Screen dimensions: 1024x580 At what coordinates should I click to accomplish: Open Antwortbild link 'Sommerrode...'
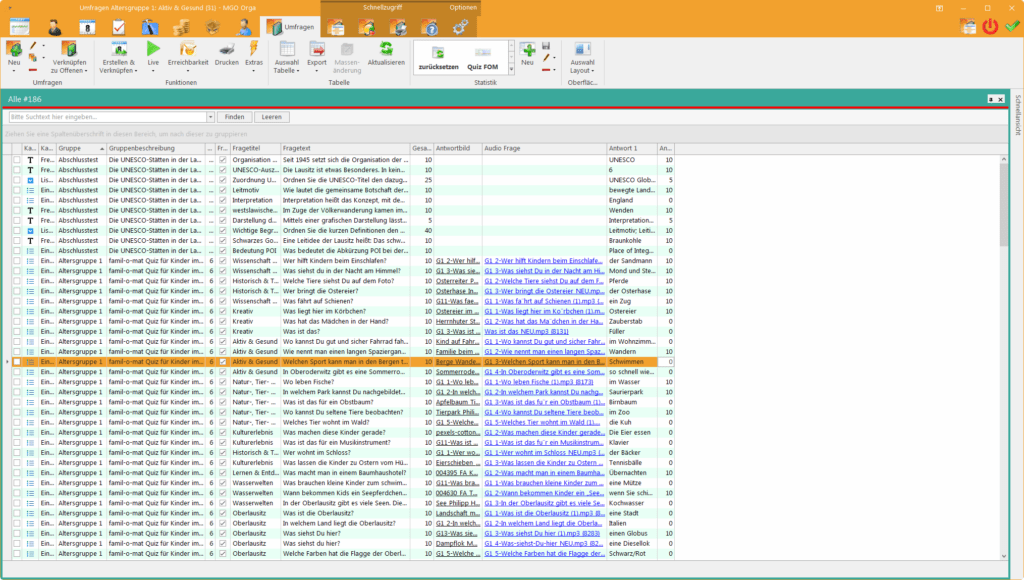tap(457, 372)
